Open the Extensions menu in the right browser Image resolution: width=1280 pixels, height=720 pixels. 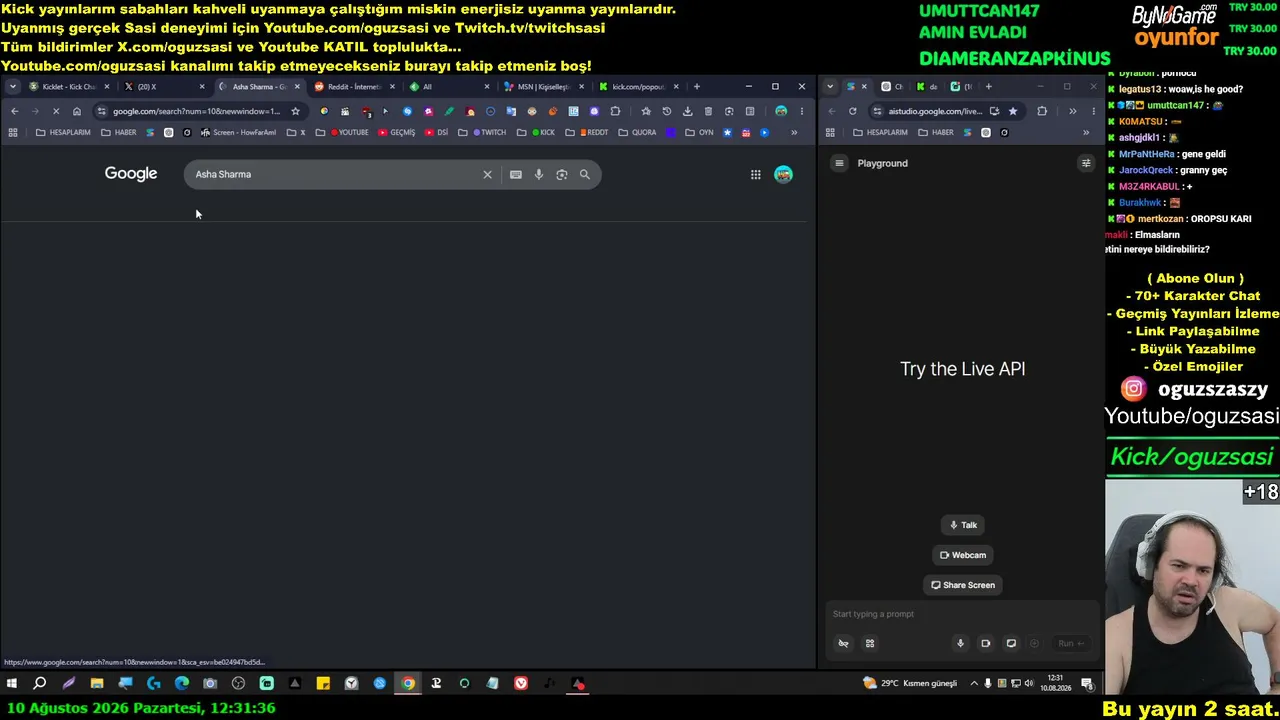click(1042, 111)
